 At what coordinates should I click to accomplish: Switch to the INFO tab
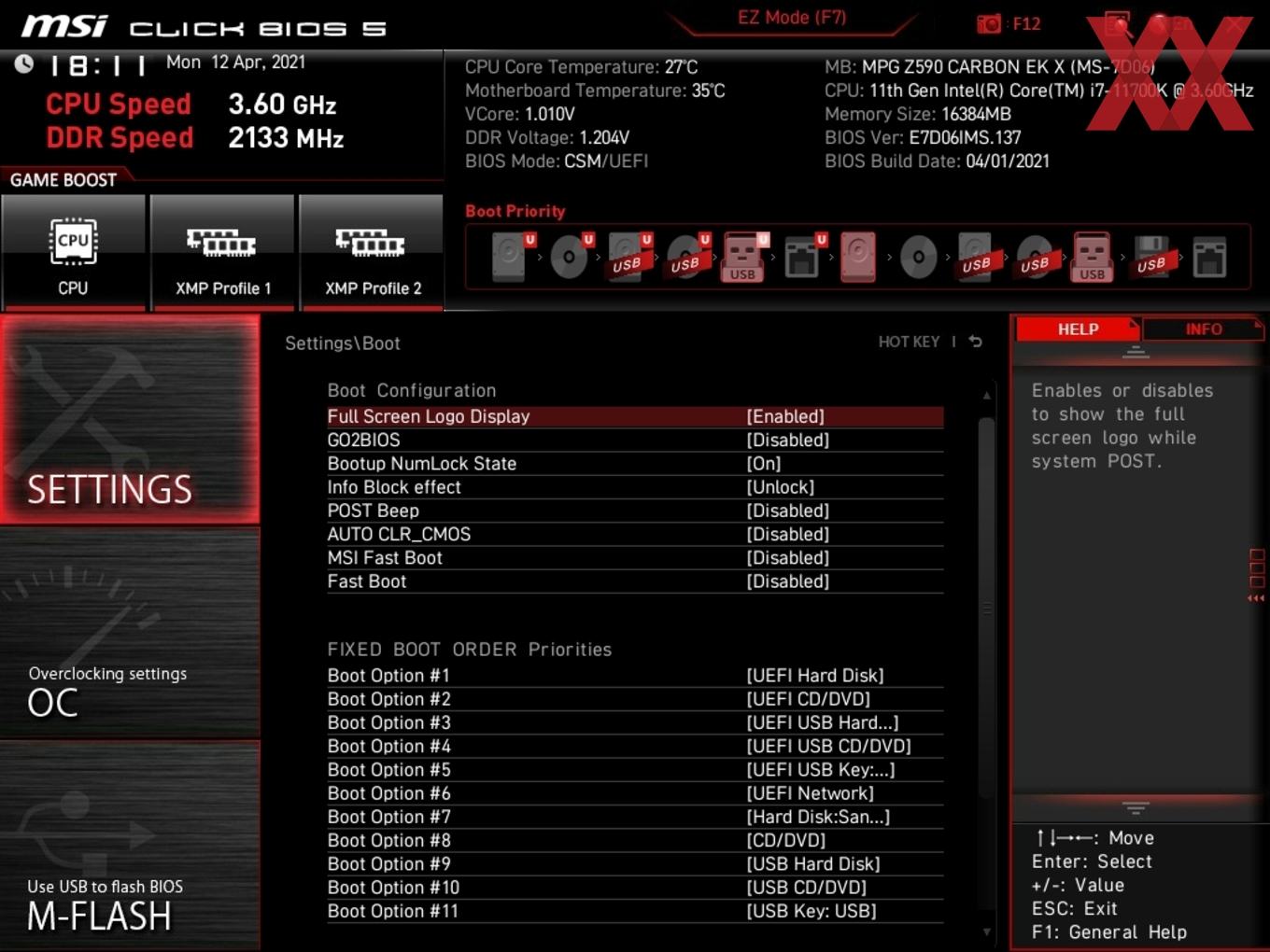point(1204,329)
